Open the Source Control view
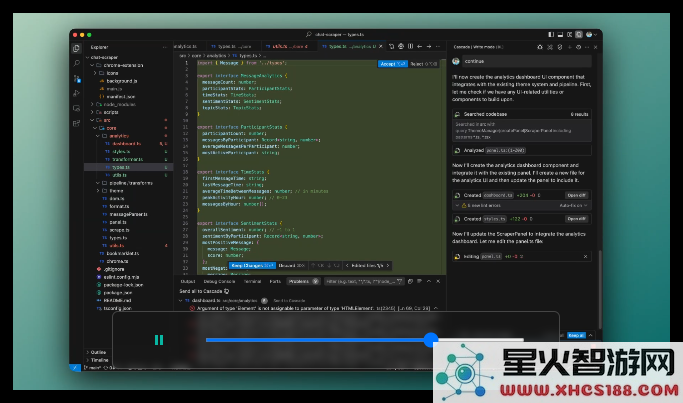 pos(76,78)
